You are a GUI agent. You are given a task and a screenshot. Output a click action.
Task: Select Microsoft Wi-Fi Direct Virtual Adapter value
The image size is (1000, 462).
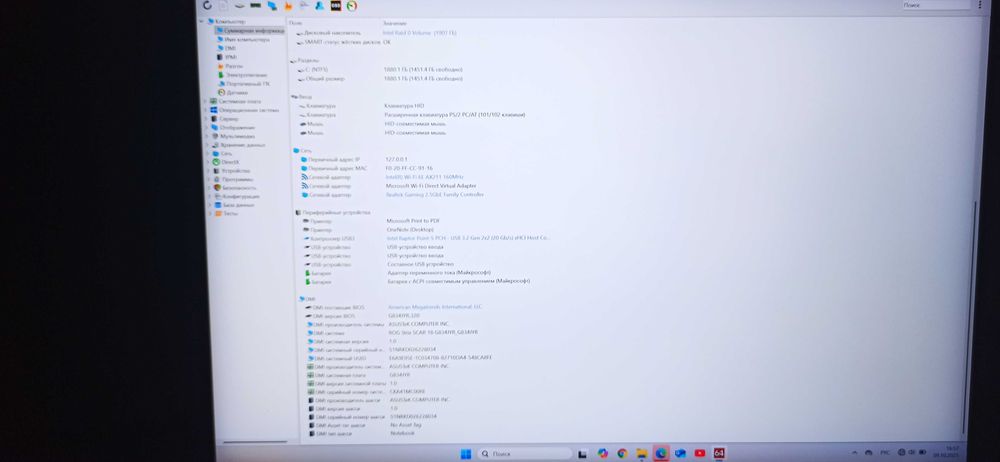(431, 186)
